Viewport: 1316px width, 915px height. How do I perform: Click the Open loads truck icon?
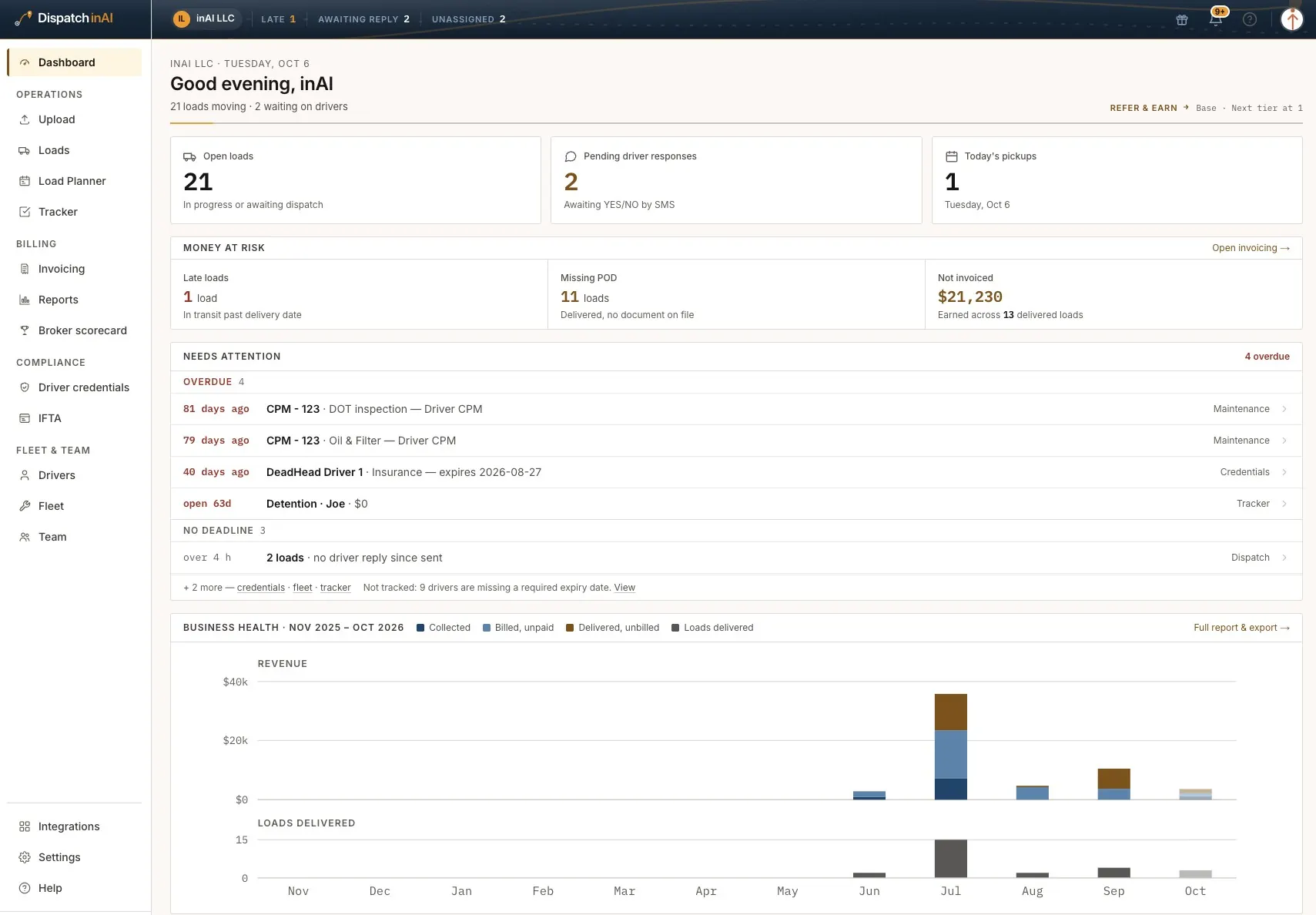(x=189, y=156)
